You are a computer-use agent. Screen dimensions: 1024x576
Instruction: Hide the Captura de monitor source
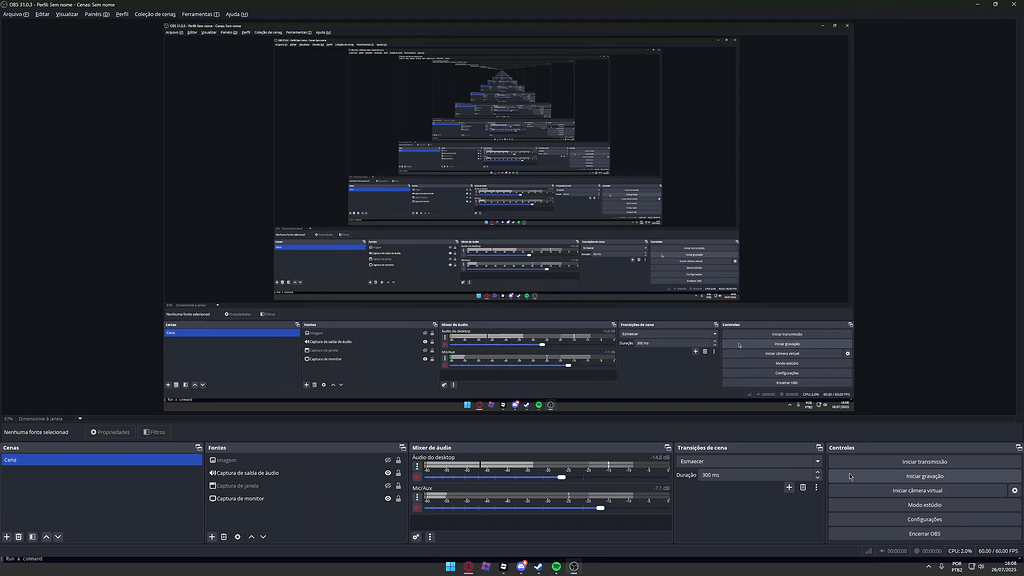point(388,498)
